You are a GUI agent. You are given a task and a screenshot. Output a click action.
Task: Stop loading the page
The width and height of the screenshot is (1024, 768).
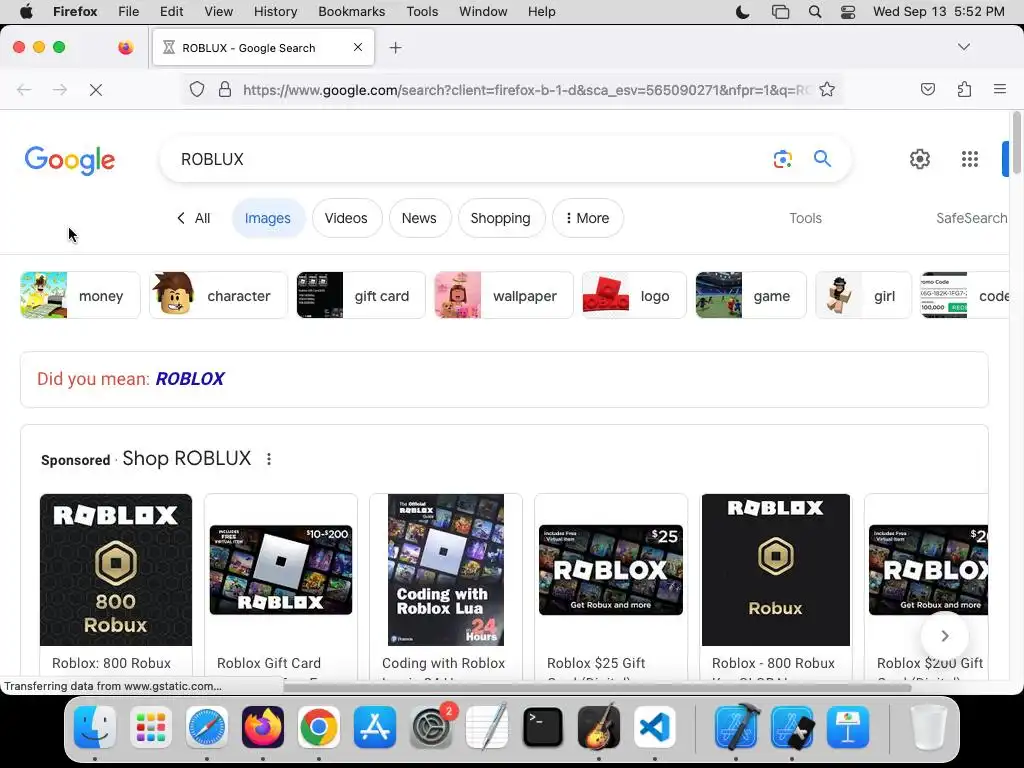coord(95,89)
